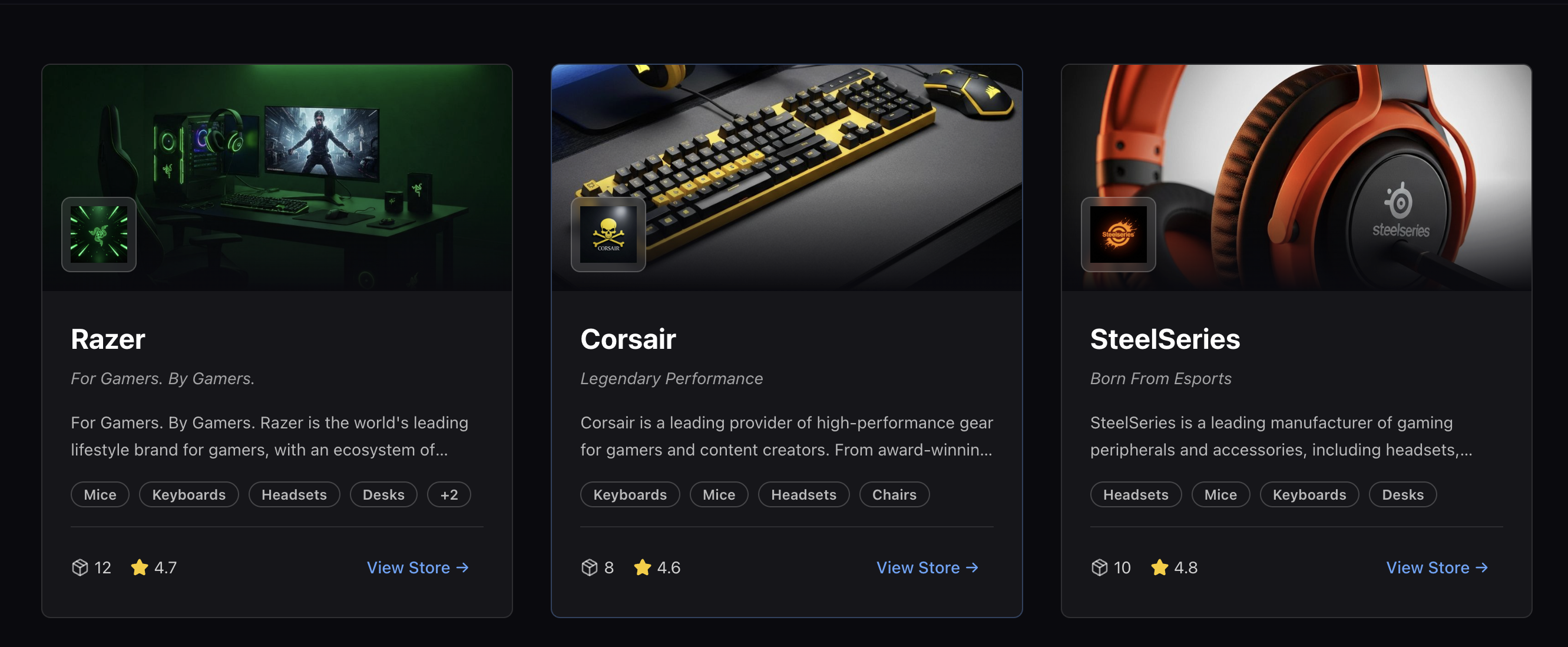Open the SteelSeries store via View Store
This screenshot has width=1568, height=647.
click(1437, 567)
